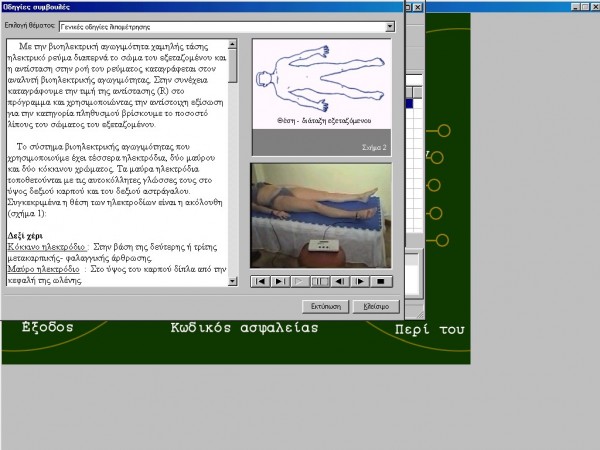
Task: Click the text pane vertical scroll thumb
Action: (232, 65)
